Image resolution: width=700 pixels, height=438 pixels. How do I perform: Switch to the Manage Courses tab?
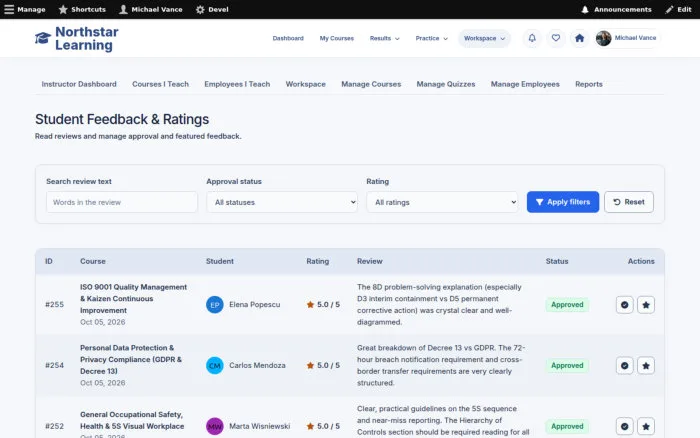(x=371, y=84)
